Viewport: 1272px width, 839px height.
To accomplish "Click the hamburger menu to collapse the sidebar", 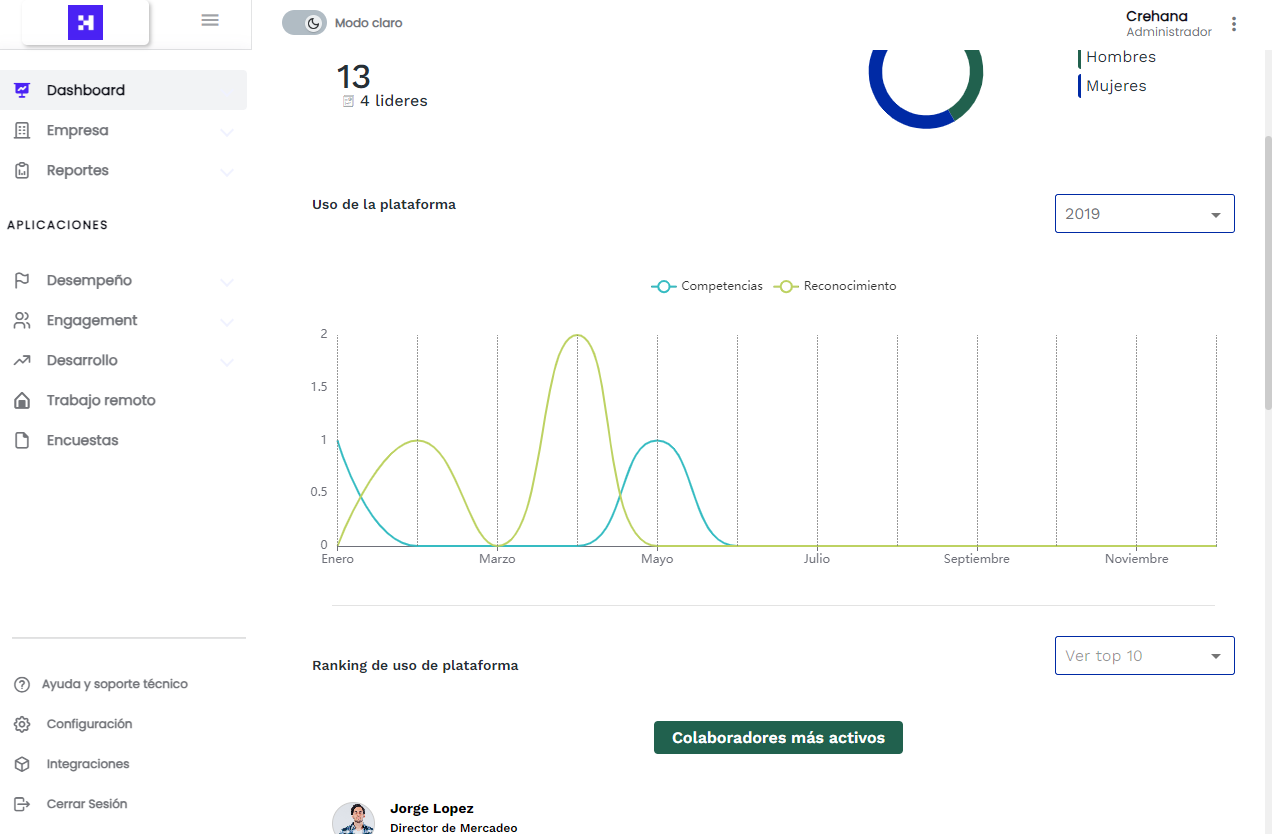I will (x=210, y=19).
